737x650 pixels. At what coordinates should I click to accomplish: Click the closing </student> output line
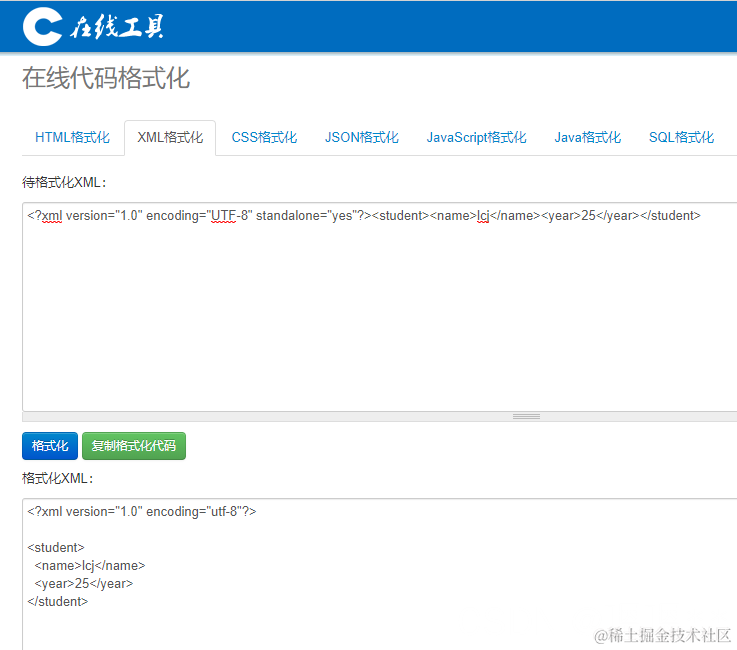click(58, 602)
